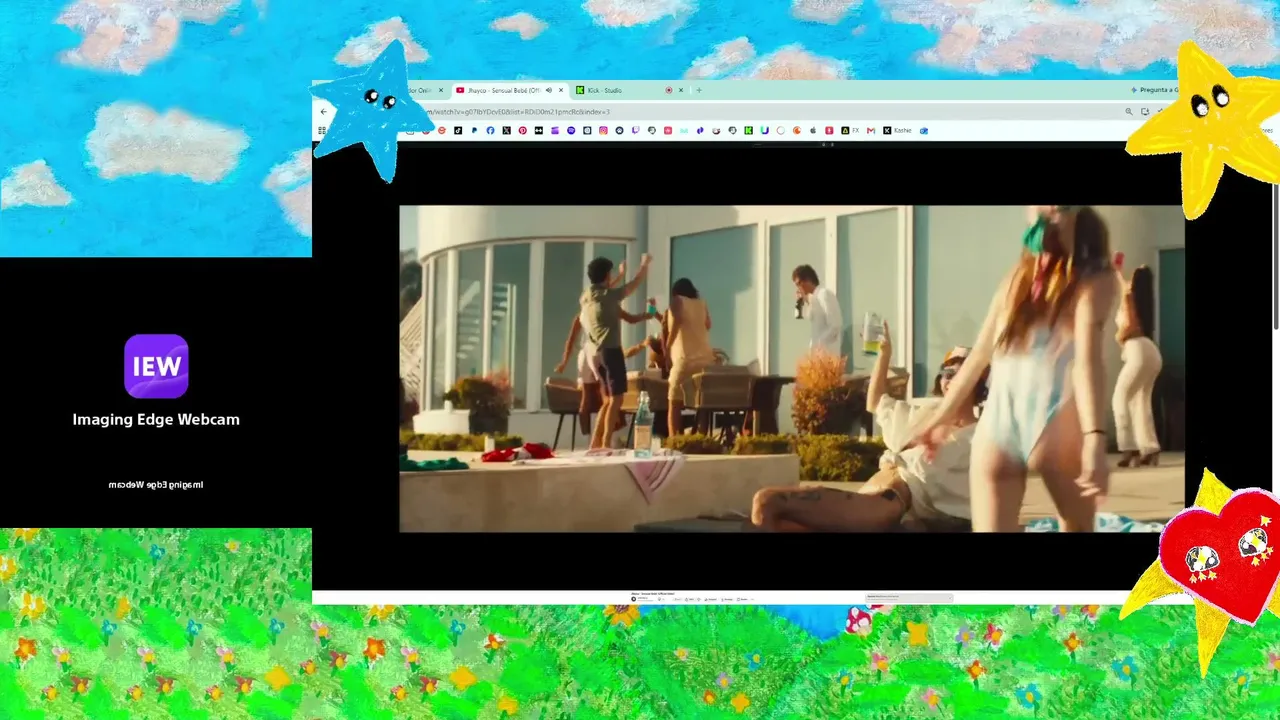
Task: Open the Instagram bookmark
Action: pyautogui.click(x=603, y=130)
